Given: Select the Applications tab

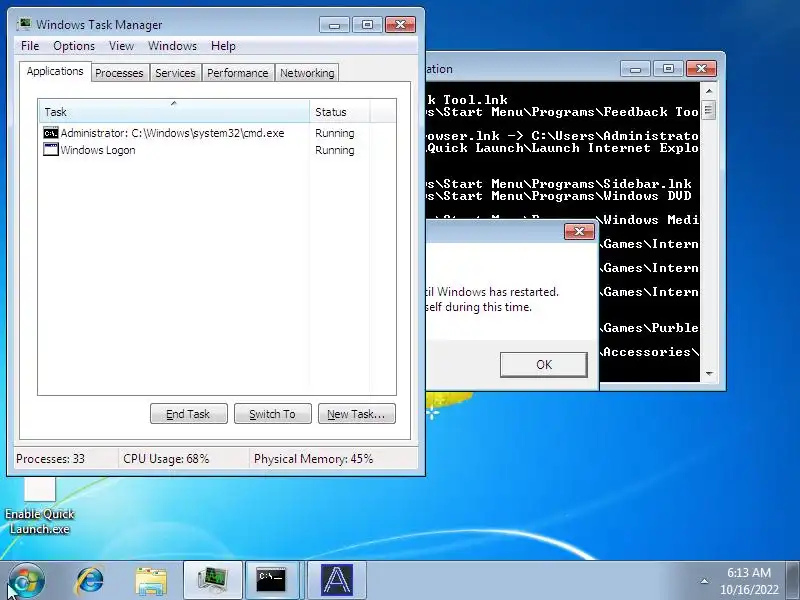Looking at the screenshot, I should click(x=55, y=71).
